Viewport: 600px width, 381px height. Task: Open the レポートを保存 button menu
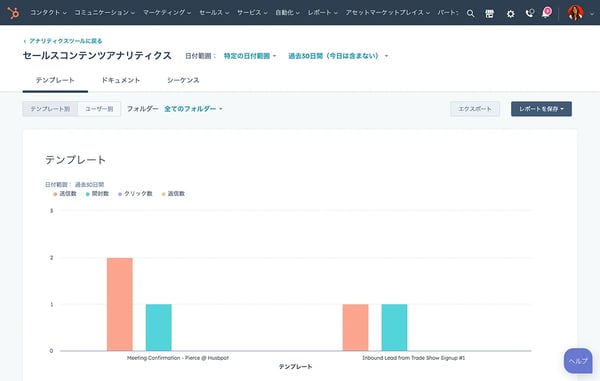pyautogui.click(x=541, y=109)
